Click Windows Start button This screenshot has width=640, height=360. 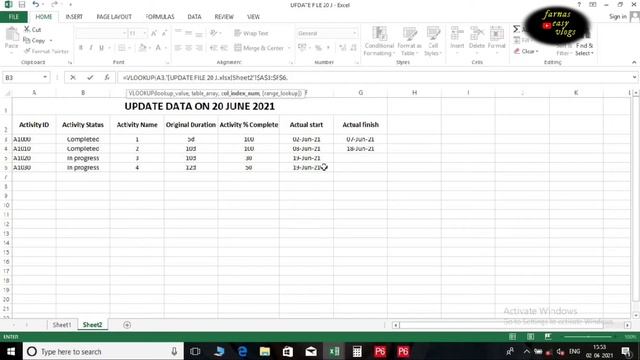11,351
